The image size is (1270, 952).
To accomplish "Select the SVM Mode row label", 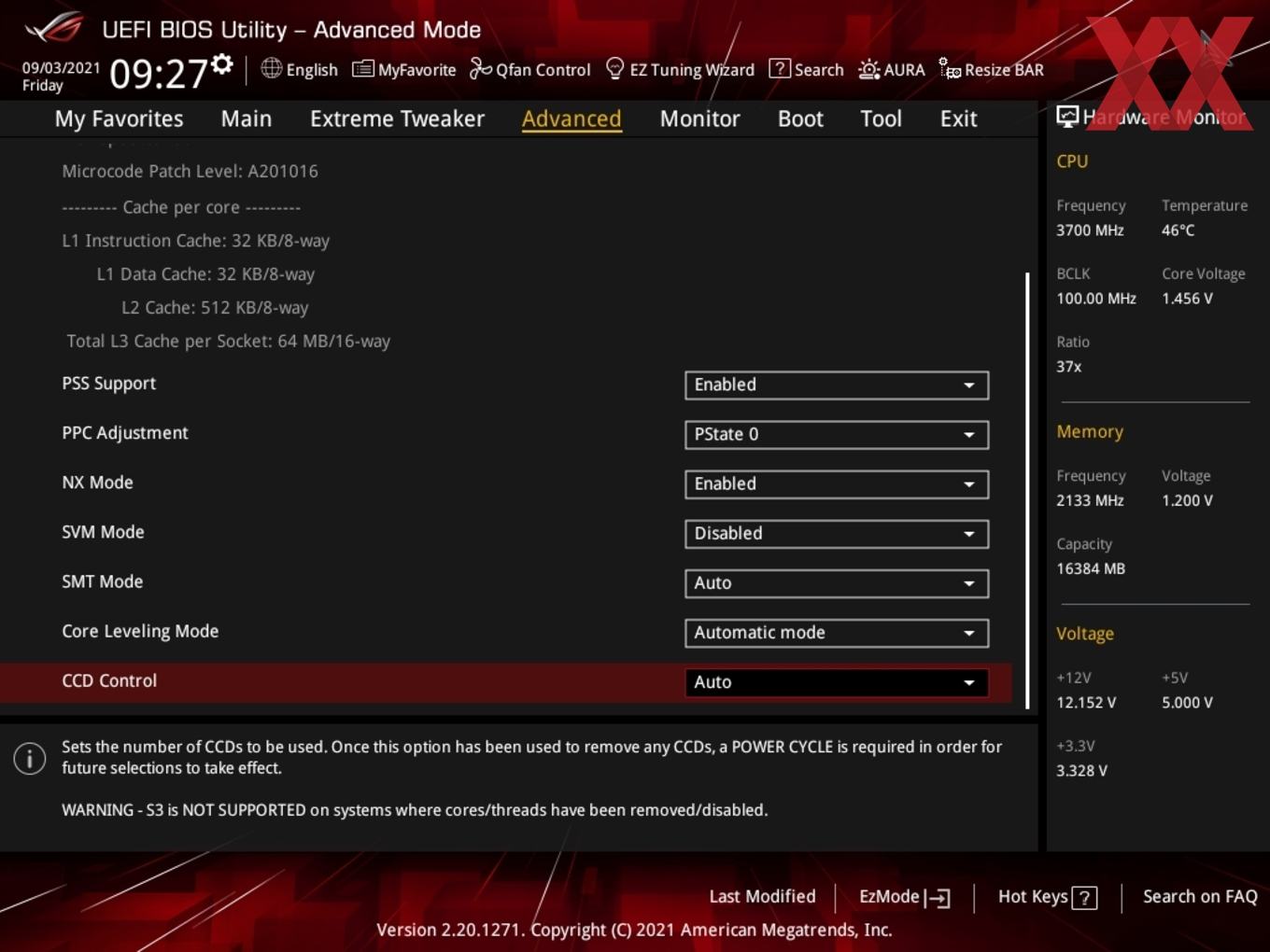I will [103, 532].
